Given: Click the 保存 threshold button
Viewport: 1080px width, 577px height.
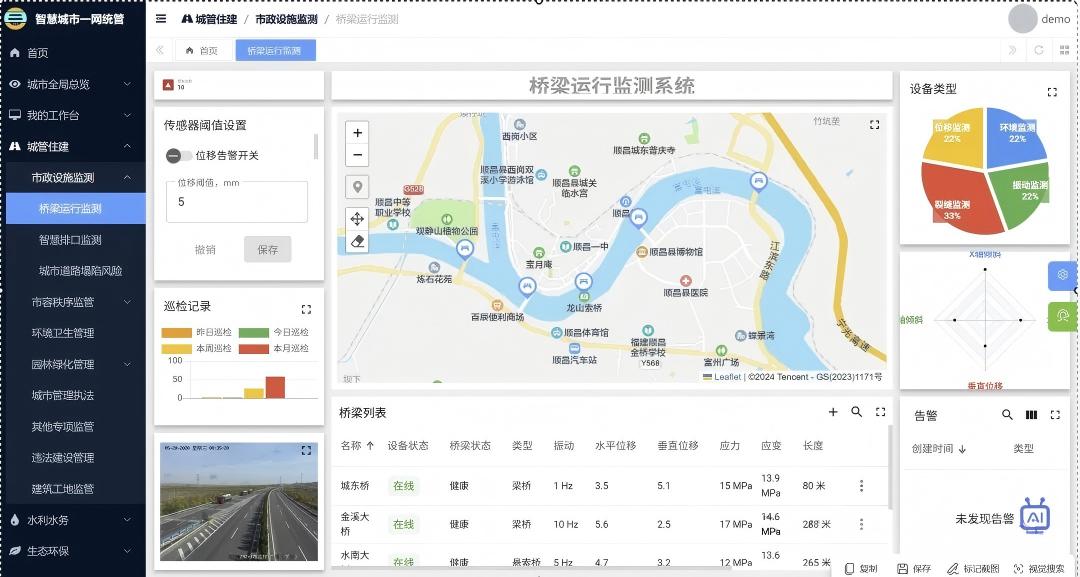Looking at the screenshot, I should pyautogui.click(x=267, y=250).
